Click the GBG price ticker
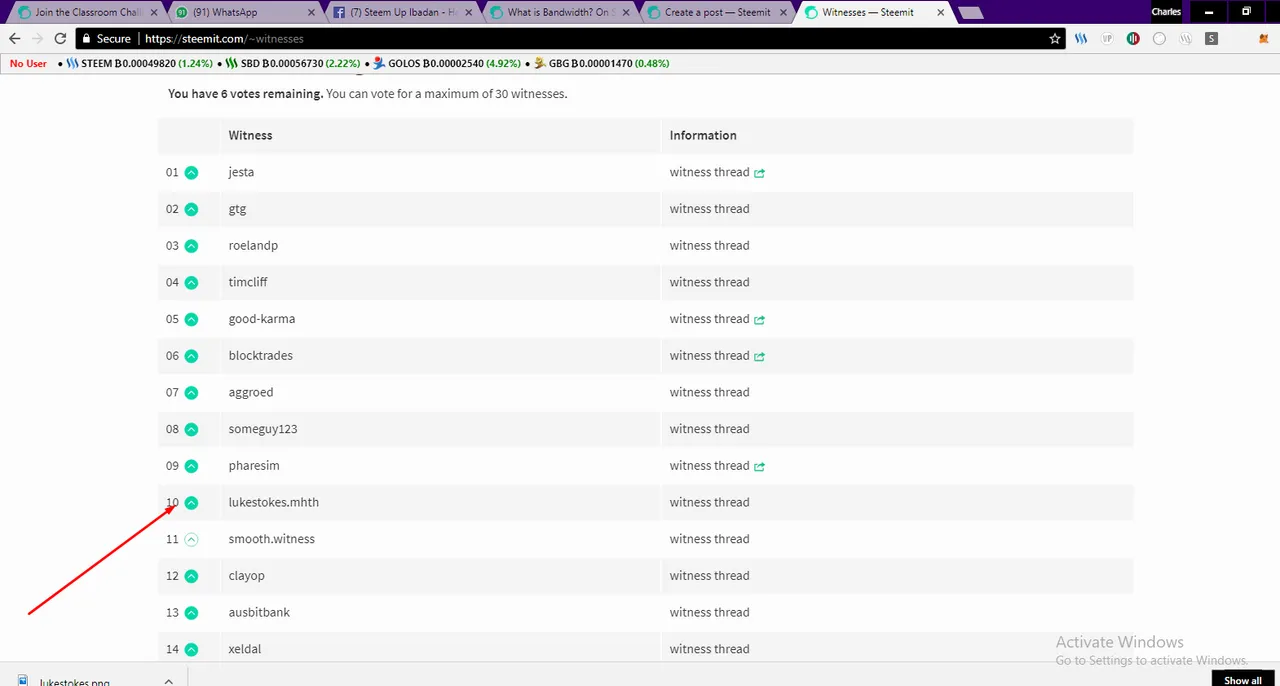Viewport: 1280px width, 686px height. pyautogui.click(x=601, y=63)
